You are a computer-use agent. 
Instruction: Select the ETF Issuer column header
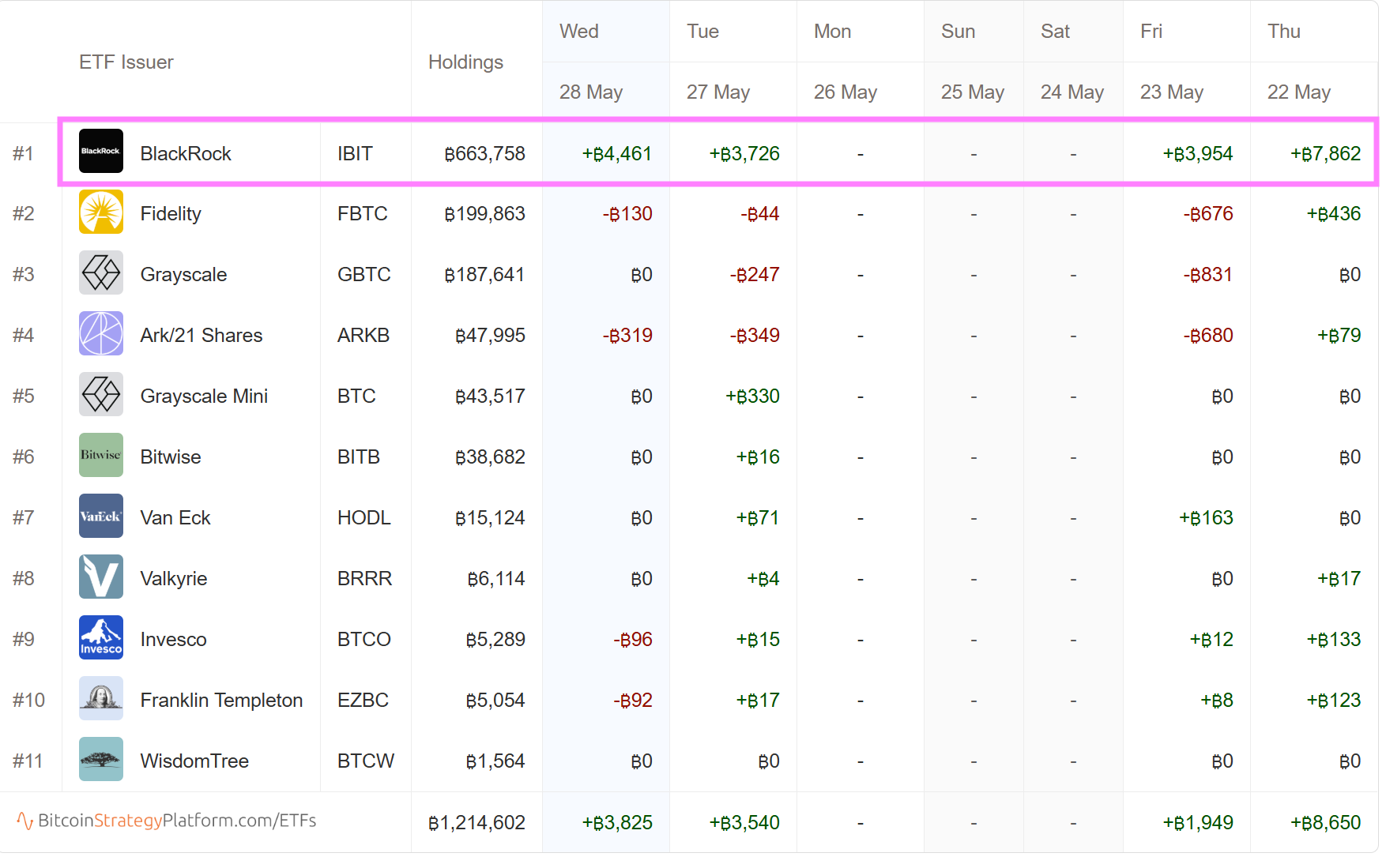point(126,62)
